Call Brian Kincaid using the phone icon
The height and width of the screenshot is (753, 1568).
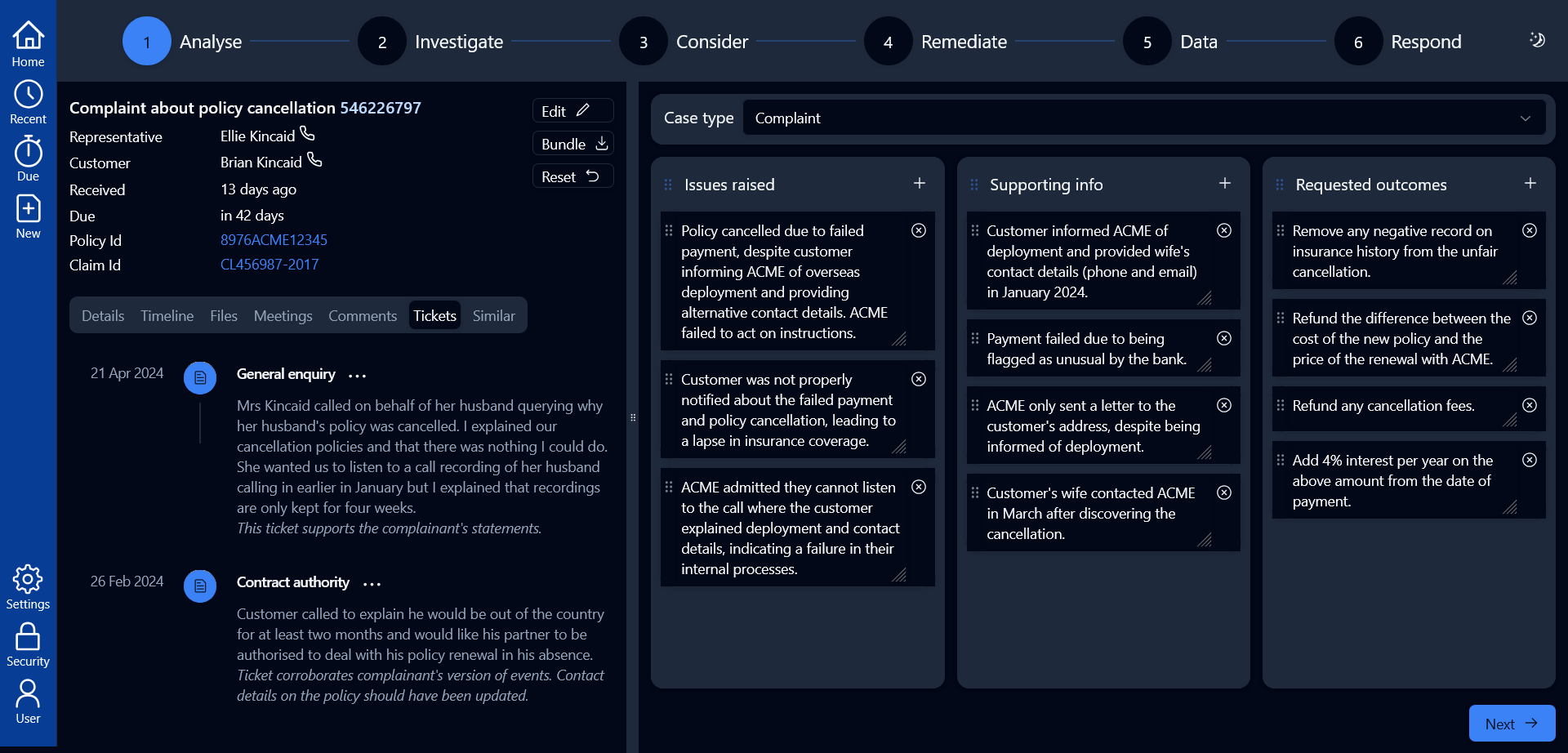[315, 160]
